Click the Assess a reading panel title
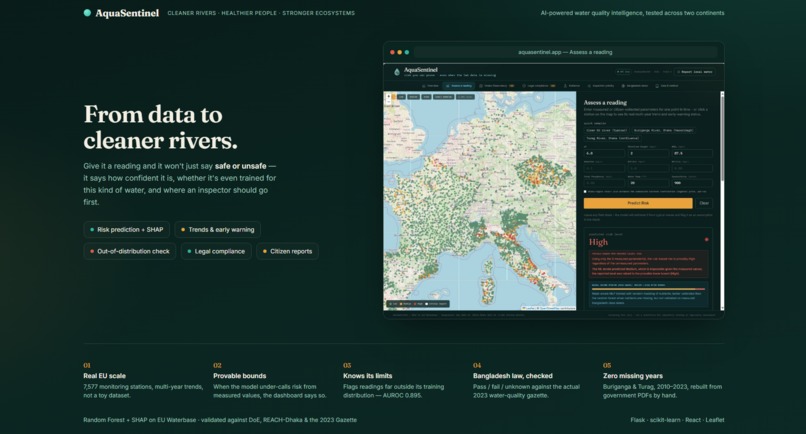 [605, 103]
